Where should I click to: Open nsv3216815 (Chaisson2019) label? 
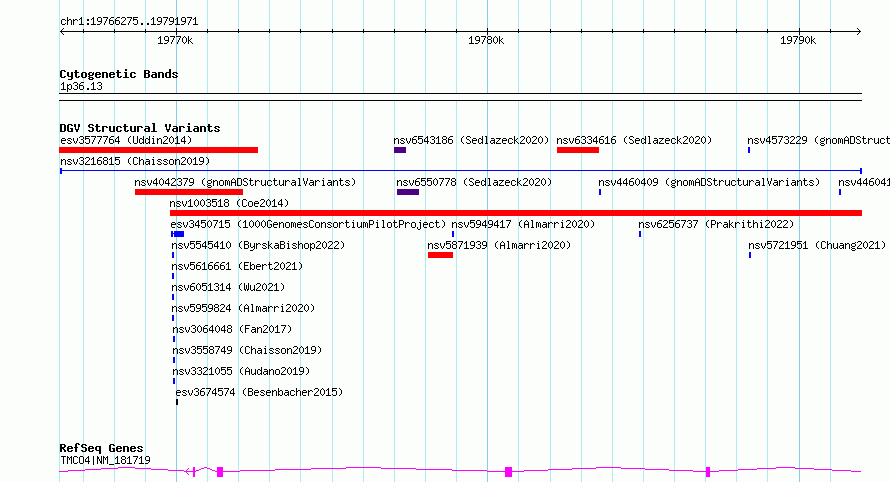[x=135, y=161]
